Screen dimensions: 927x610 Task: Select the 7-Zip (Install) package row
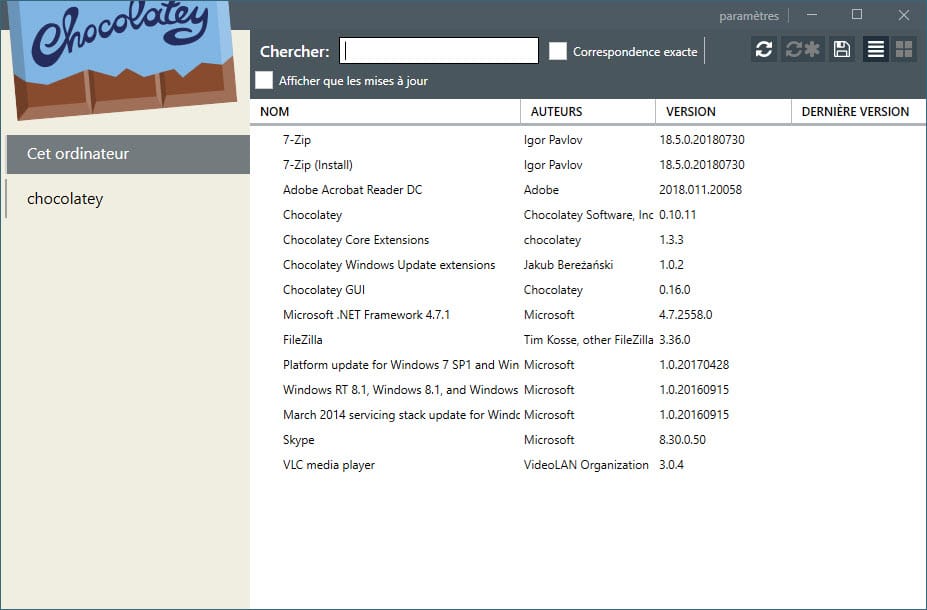click(x=588, y=165)
